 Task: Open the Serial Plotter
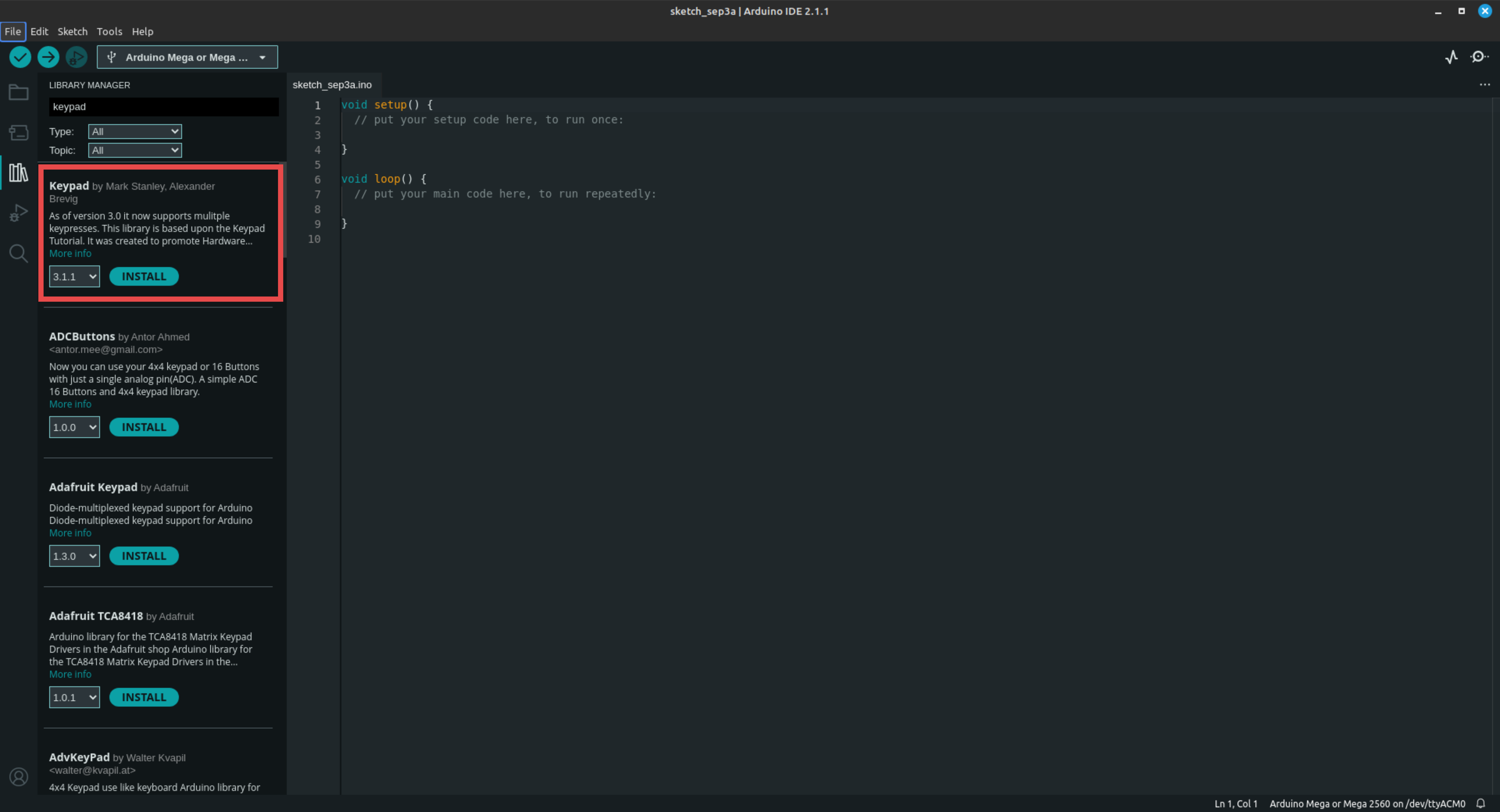click(1452, 57)
